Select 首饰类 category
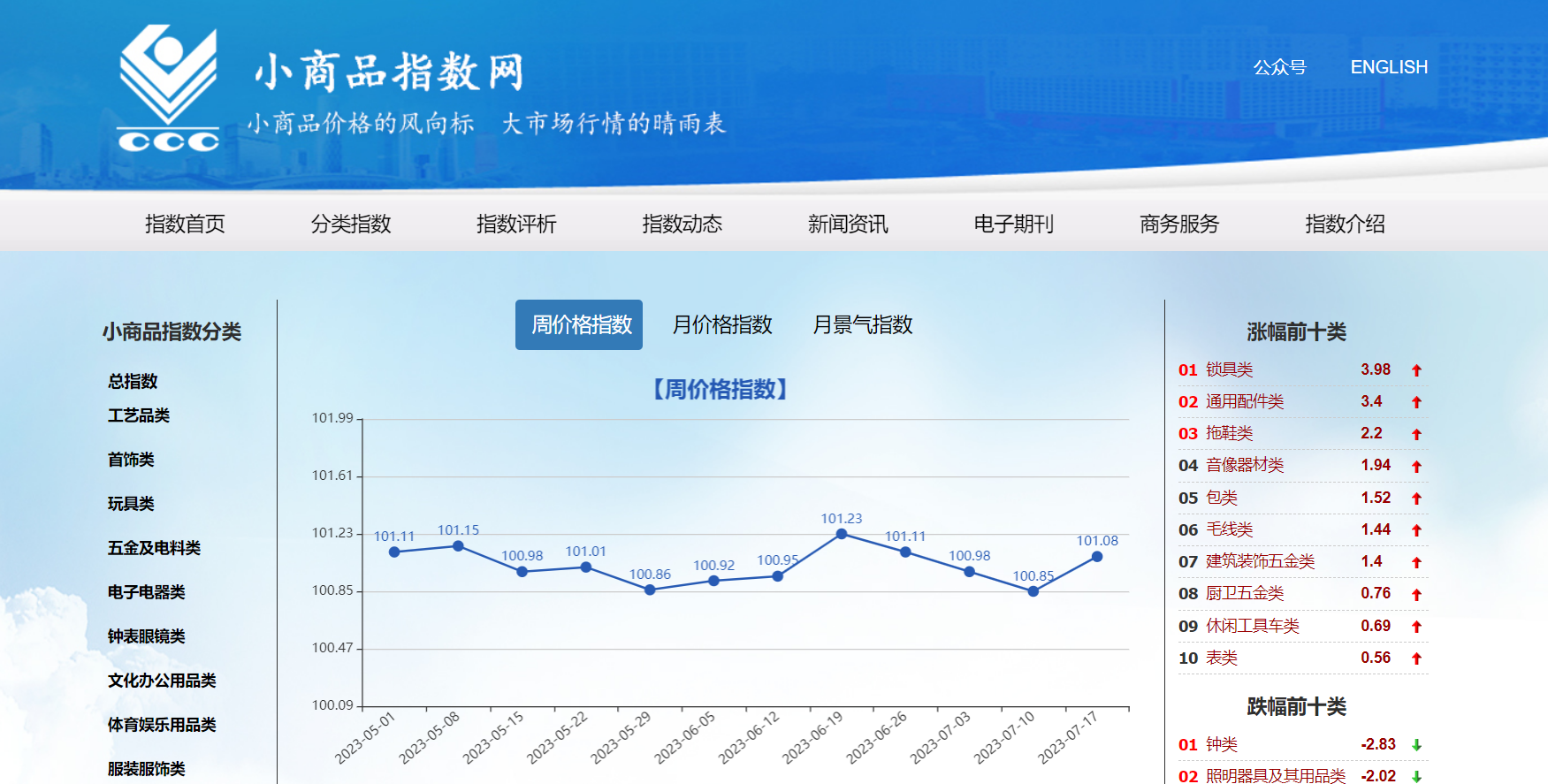This screenshot has height=784, width=1548. pos(131,460)
